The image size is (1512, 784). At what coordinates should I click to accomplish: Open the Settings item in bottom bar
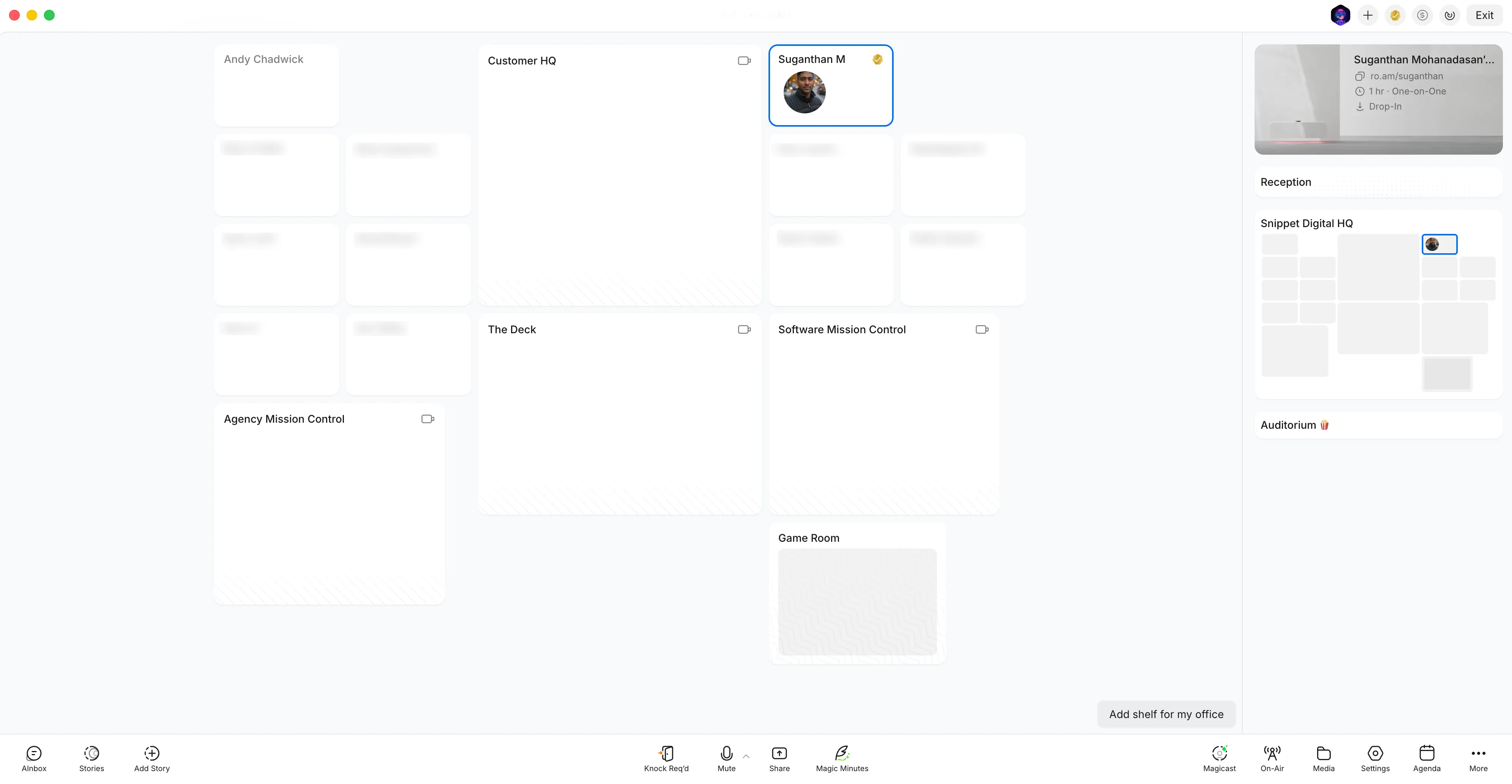click(1375, 753)
